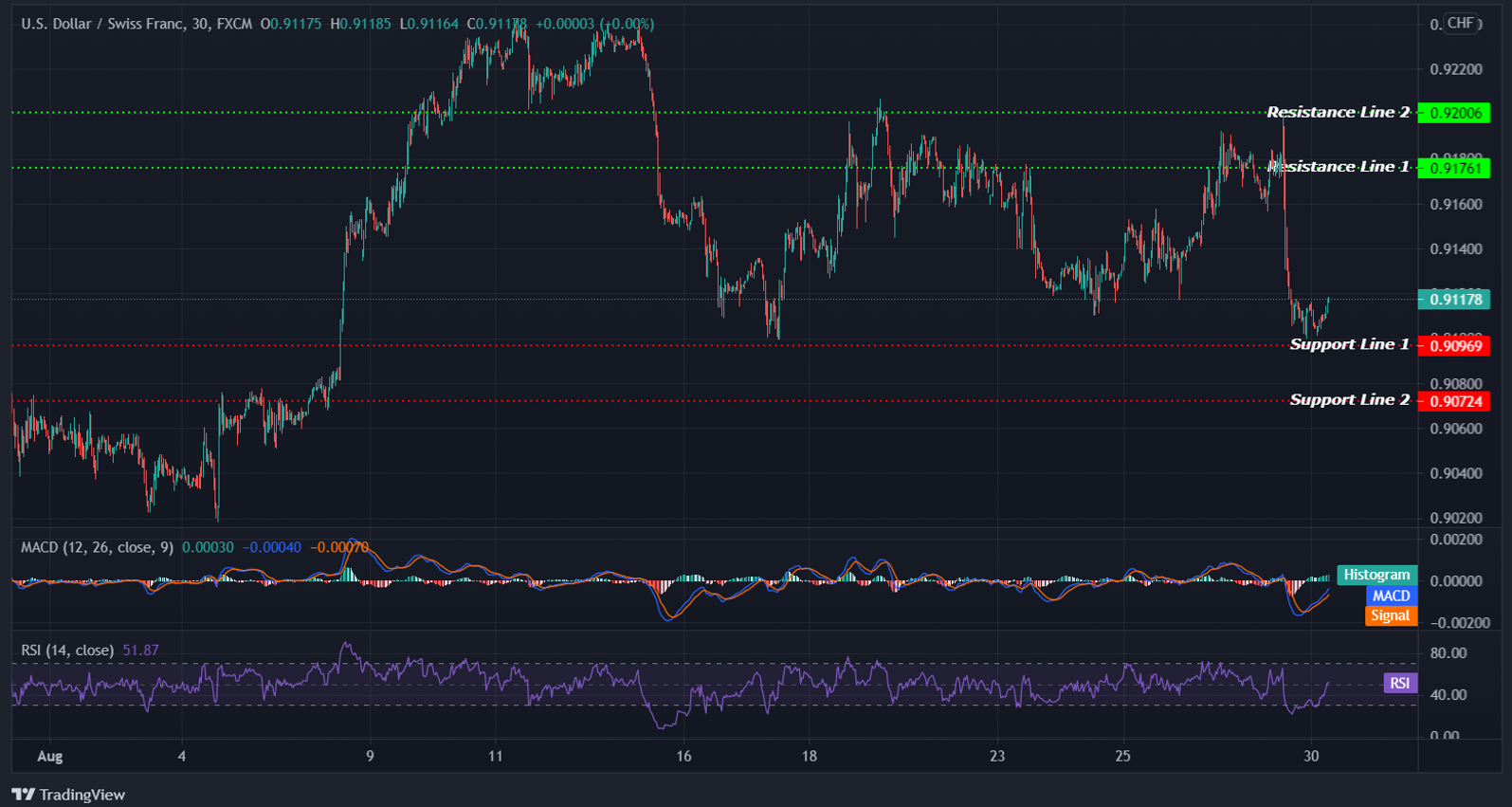
Task: Select the Support Line 1 label
Action: (1349, 344)
